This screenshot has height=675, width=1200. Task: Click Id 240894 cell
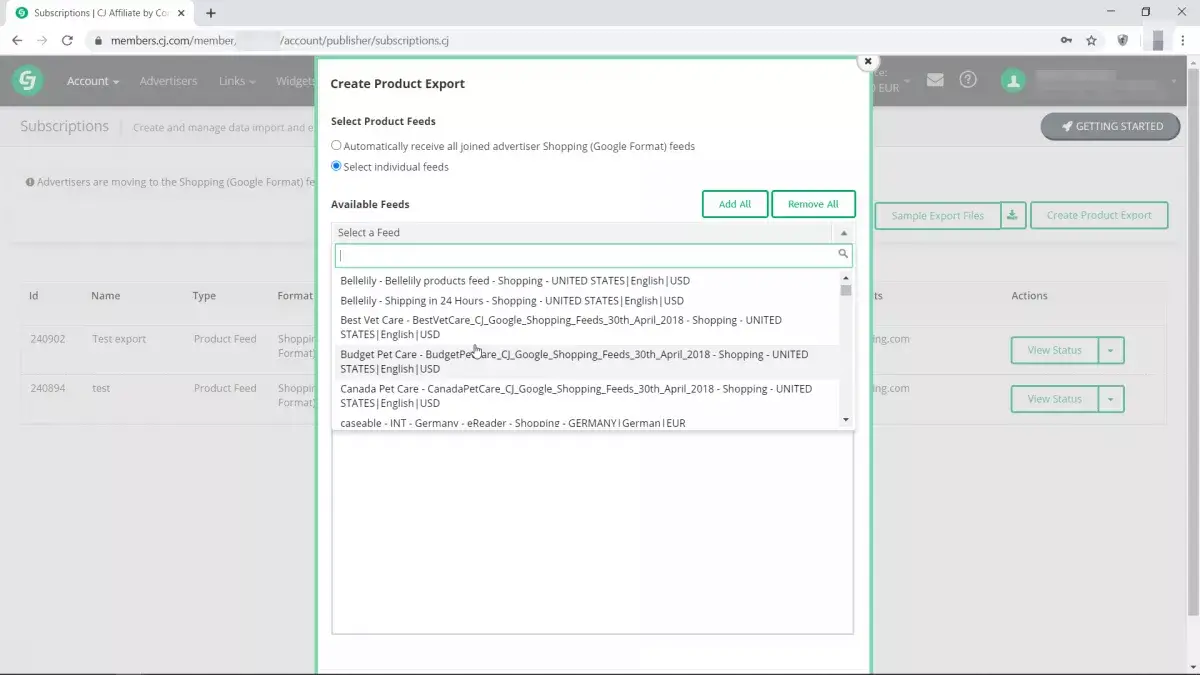click(x=47, y=388)
